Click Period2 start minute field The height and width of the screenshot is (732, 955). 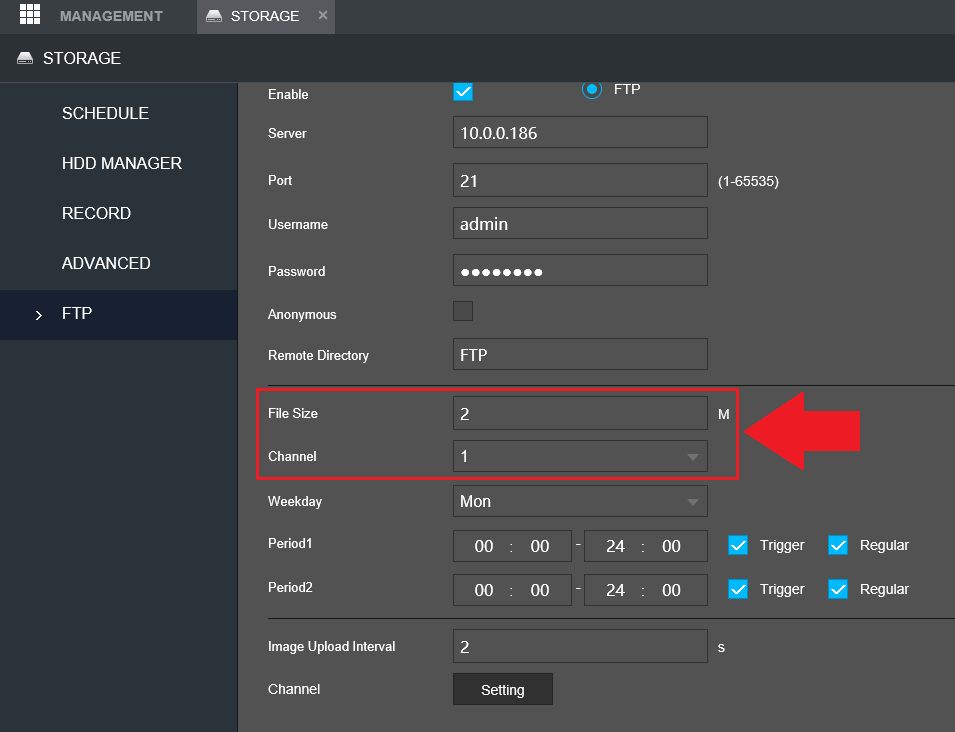[x=540, y=590]
